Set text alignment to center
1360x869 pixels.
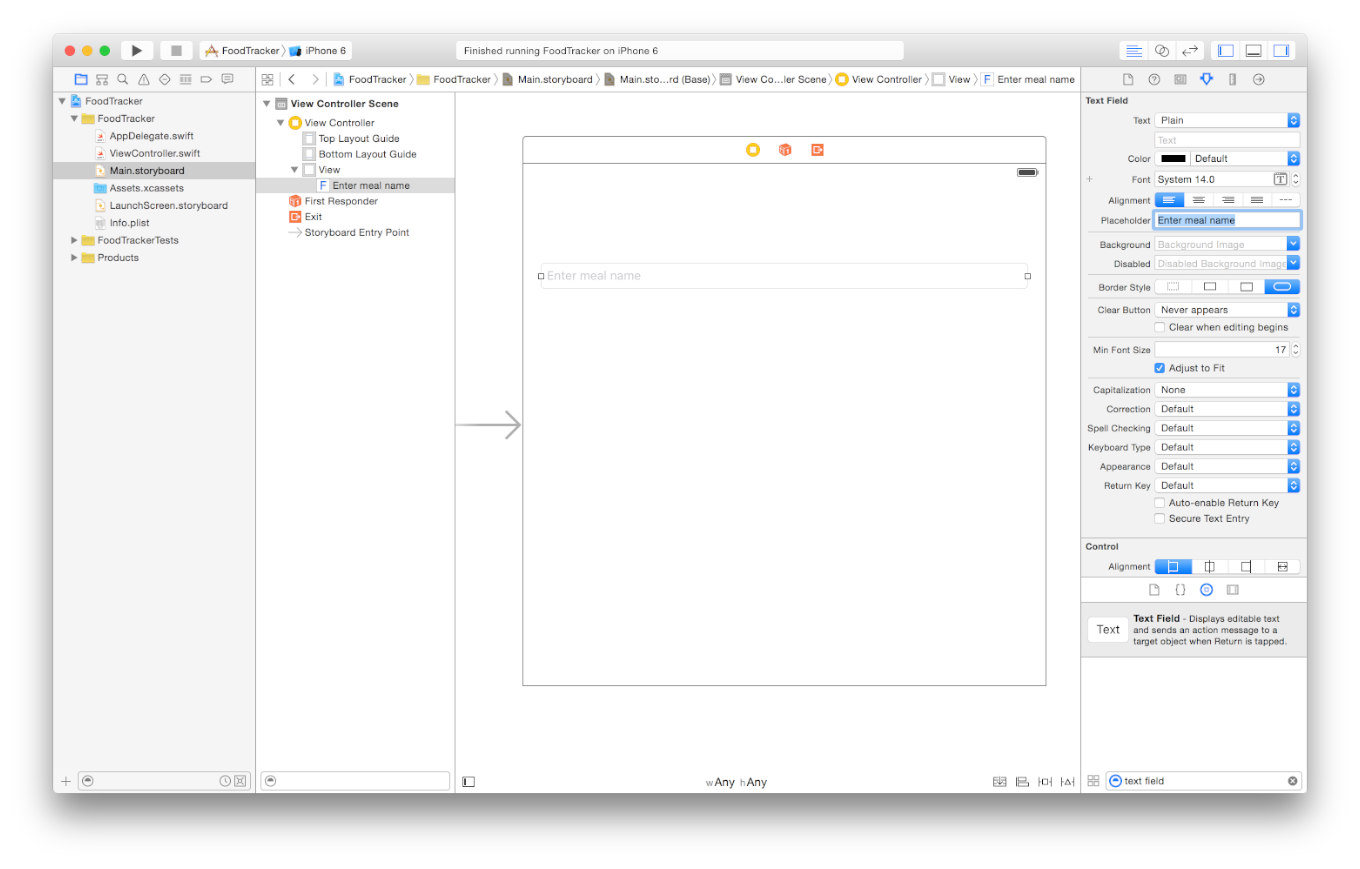coord(1198,200)
